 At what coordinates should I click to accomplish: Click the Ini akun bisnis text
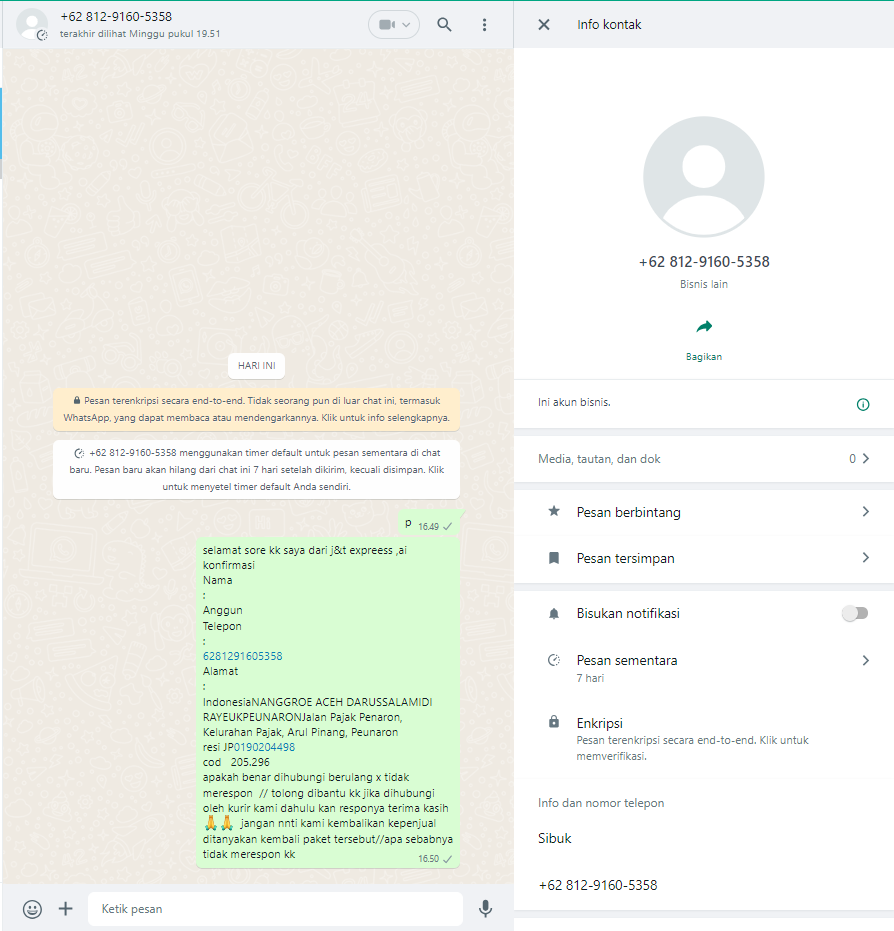tap(574, 403)
